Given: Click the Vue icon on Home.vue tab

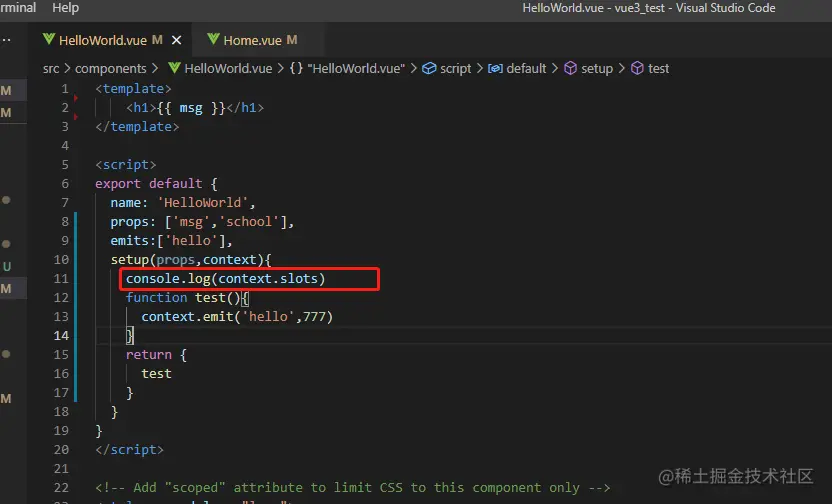Looking at the screenshot, I should click(213, 39).
